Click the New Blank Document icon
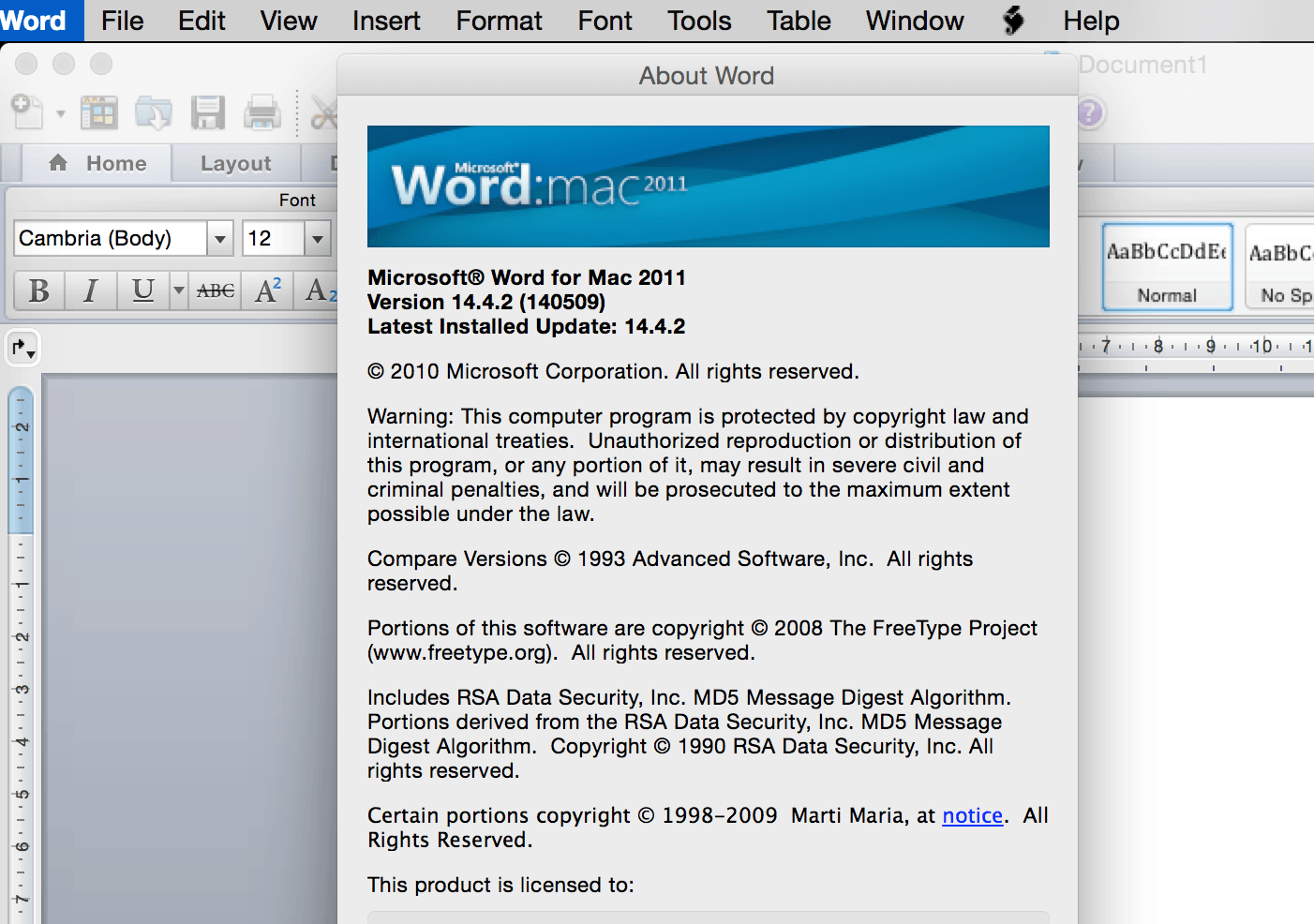 (x=27, y=112)
